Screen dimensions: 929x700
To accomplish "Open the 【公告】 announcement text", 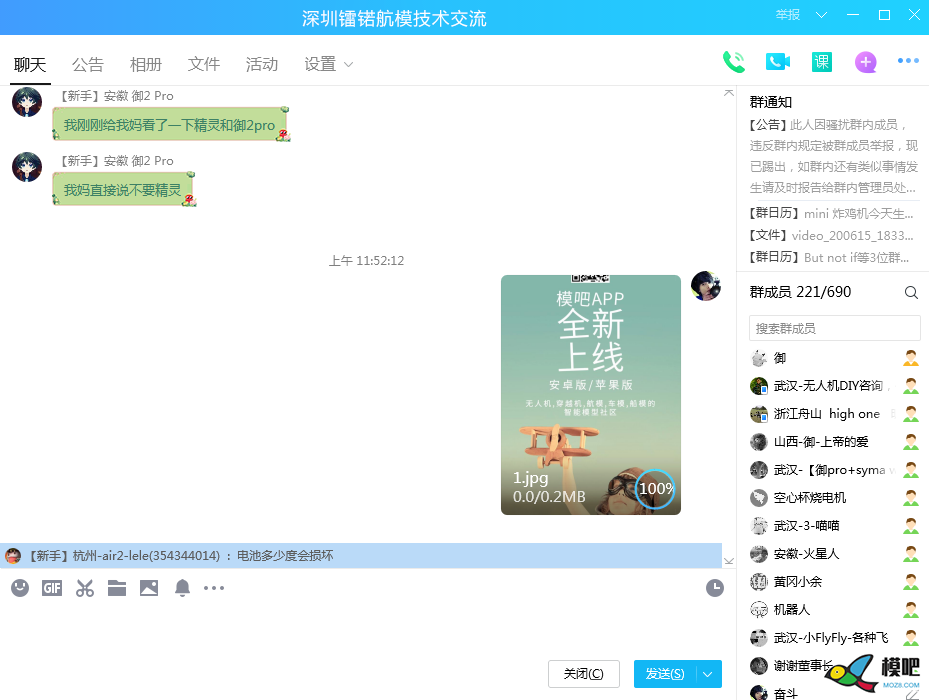I will [x=834, y=156].
